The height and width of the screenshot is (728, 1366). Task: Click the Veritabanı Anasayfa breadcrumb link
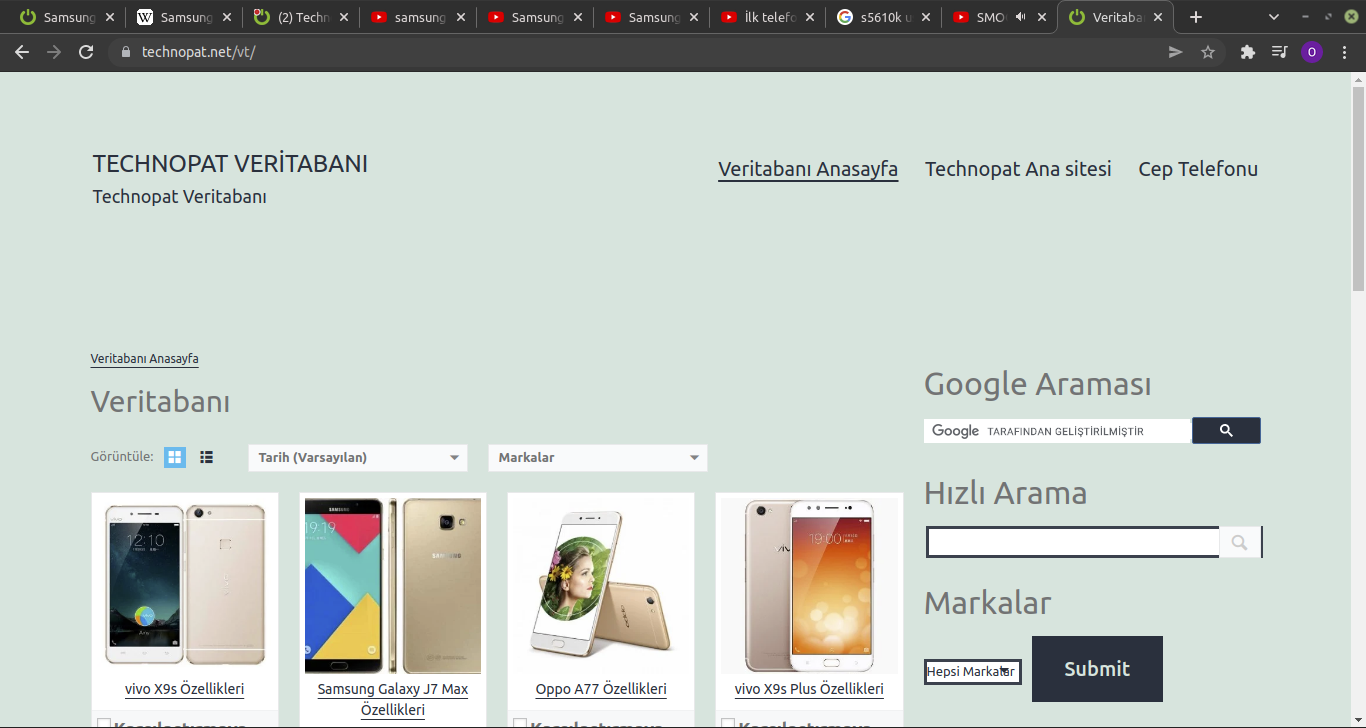point(145,359)
